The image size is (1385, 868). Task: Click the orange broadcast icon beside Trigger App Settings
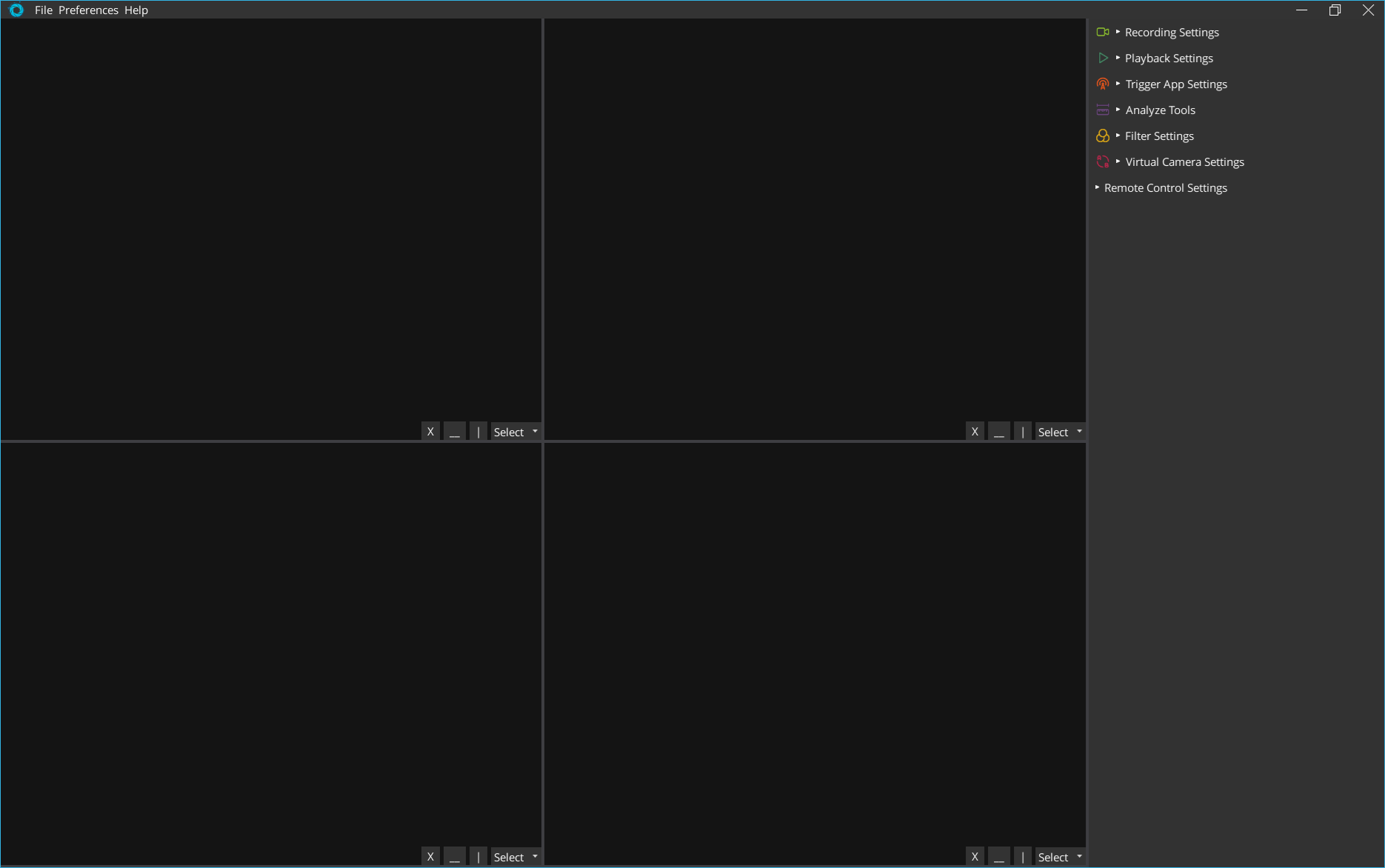pyautogui.click(x=1103, y=84)
